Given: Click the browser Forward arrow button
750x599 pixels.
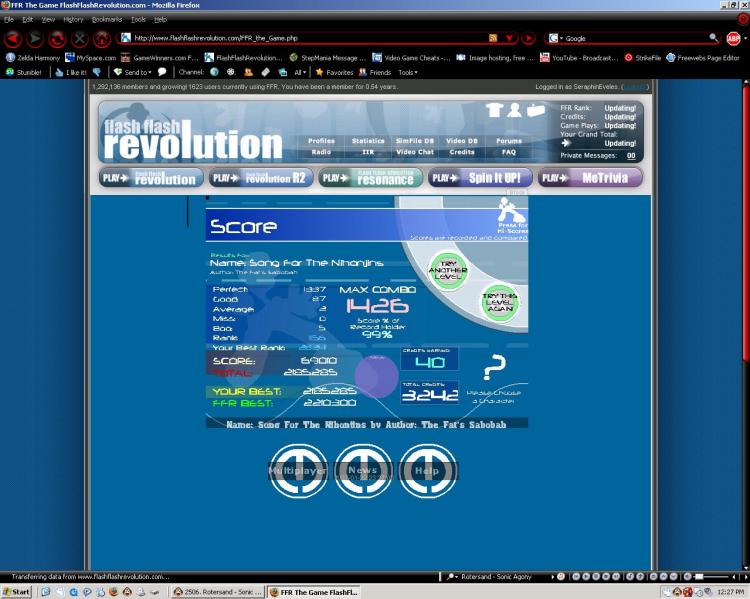Looking at the screenshot, I should (35, 38).
